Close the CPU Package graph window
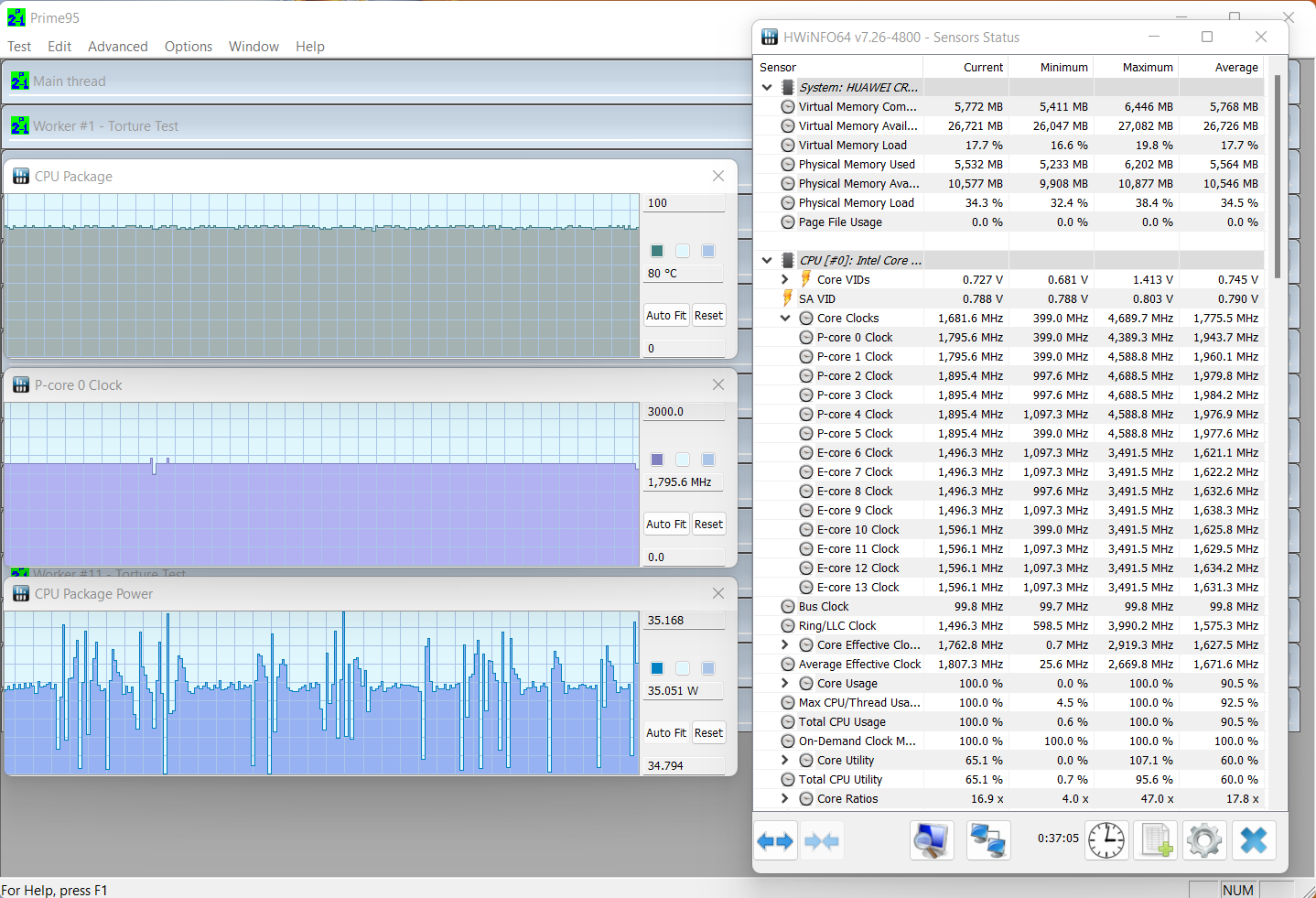 [x=718, y=176]
